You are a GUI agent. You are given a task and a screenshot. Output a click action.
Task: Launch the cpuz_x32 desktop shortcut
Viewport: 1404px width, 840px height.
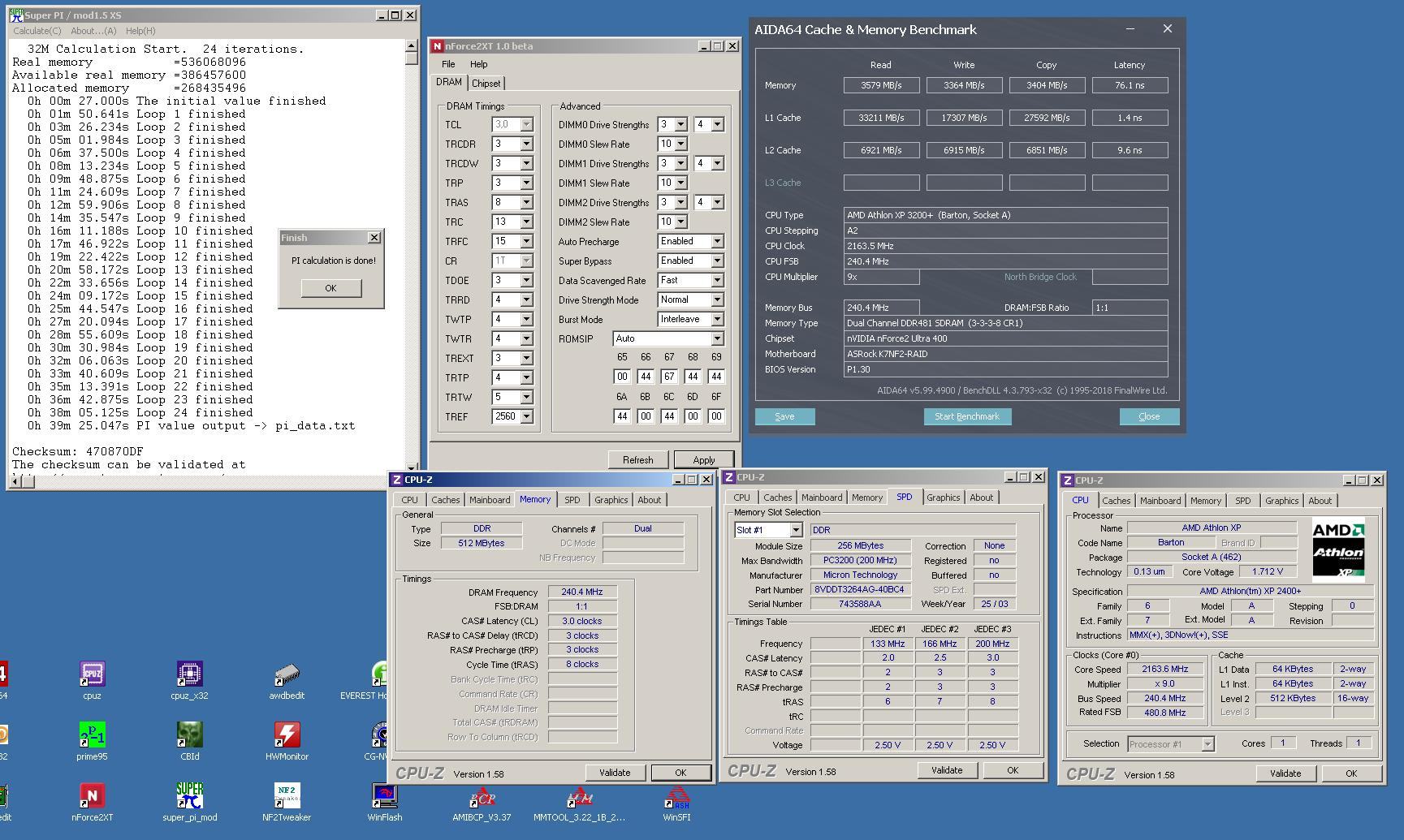point(189,674)
